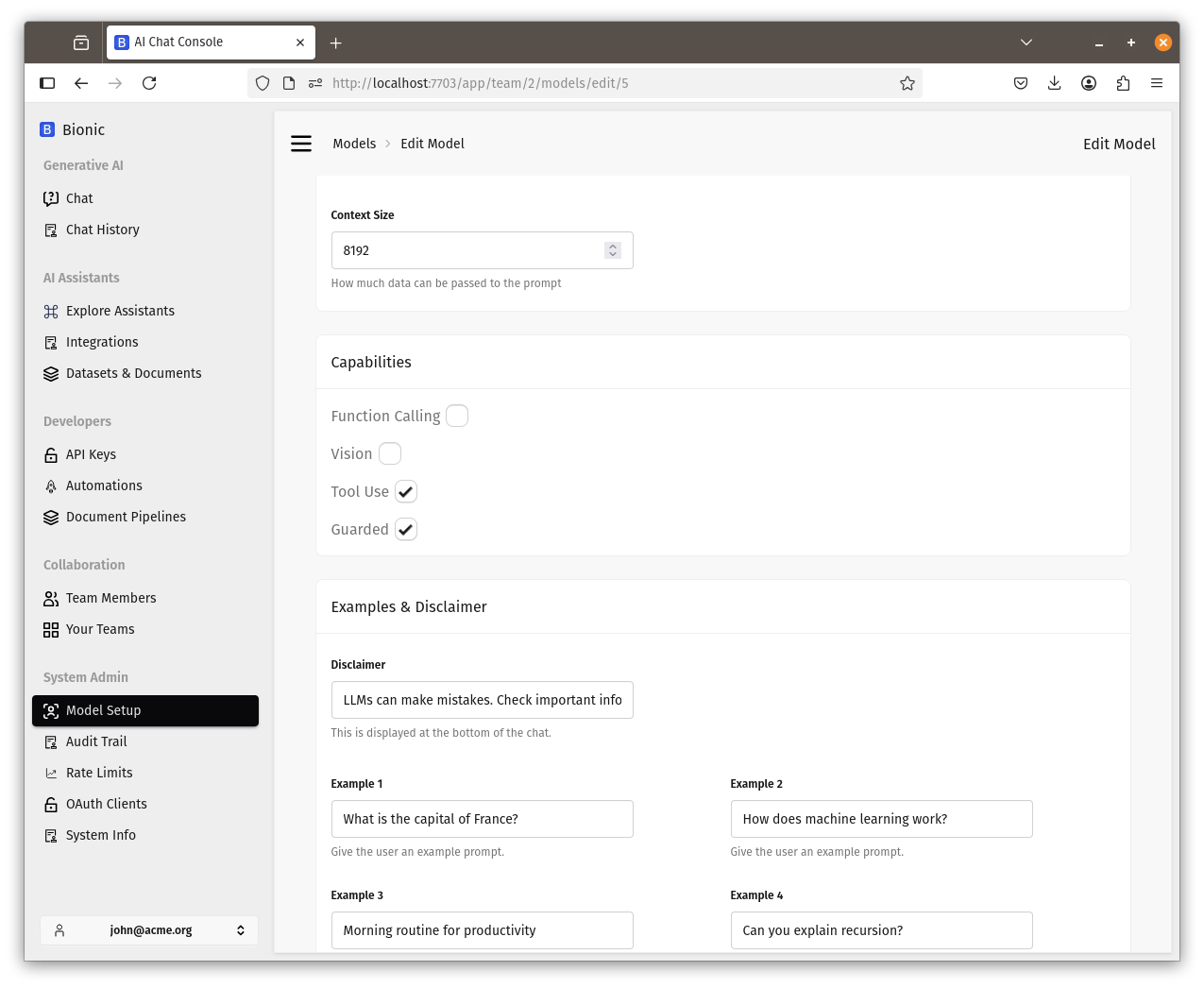Click the Bionic logo icon in sidebar
Viewport: 1204px width, 988px height.
point(47,129)
